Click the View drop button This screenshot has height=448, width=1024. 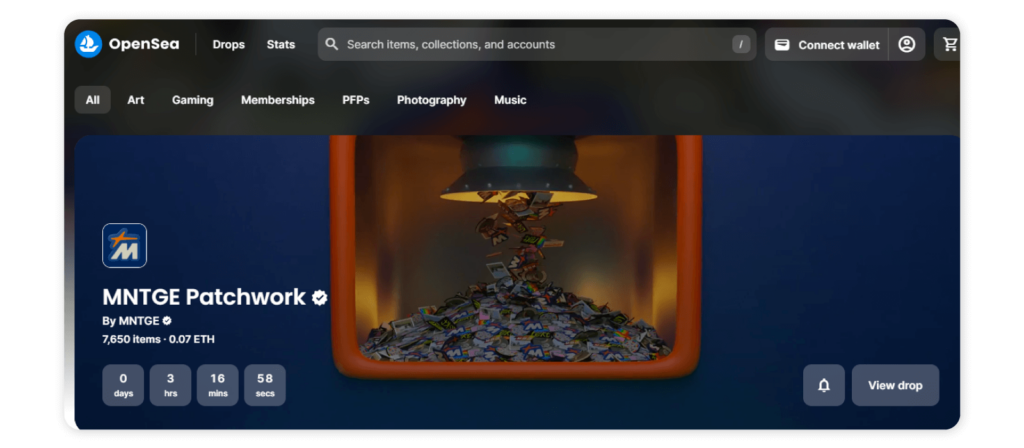(x=895, y=385)
